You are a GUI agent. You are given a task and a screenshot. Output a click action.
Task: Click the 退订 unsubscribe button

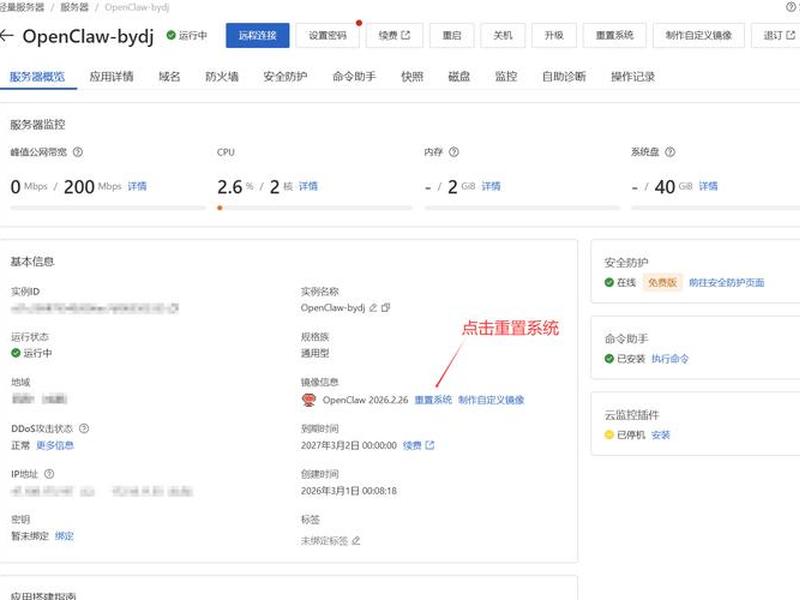pos(779,35)
